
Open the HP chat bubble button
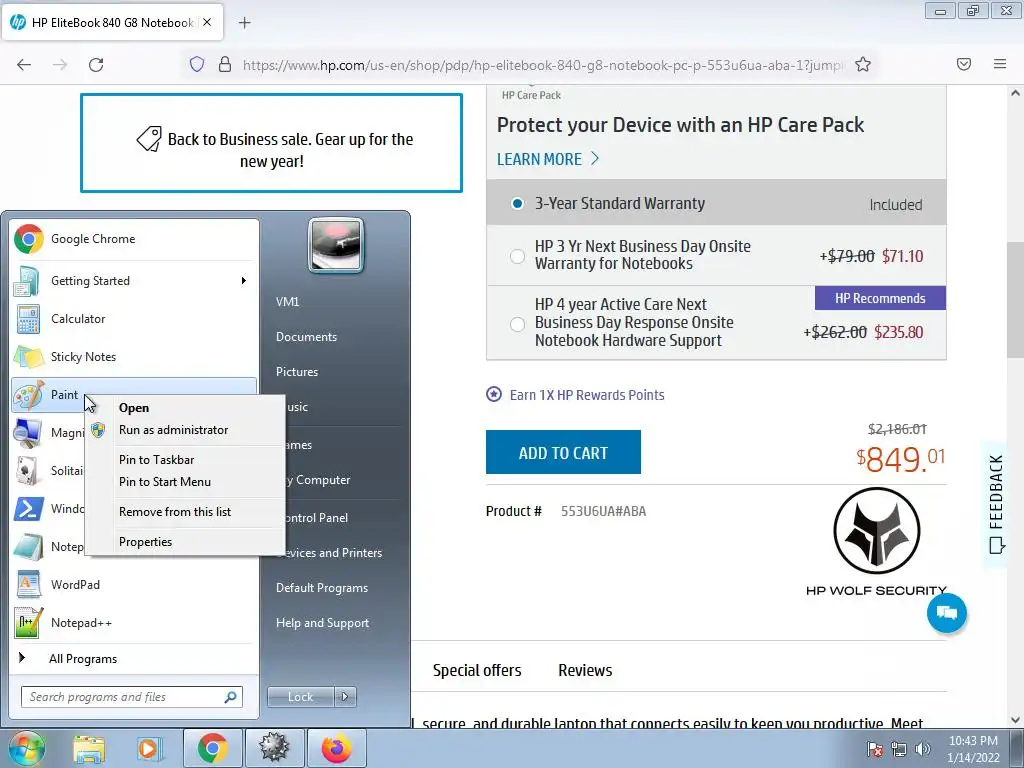tap(946, 613)
